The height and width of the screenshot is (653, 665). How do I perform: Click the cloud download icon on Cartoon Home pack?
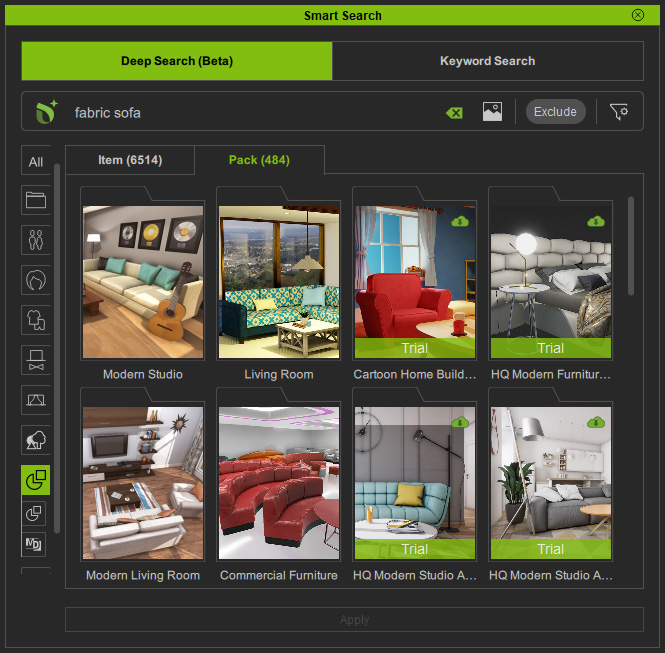[x=460, y=221]
